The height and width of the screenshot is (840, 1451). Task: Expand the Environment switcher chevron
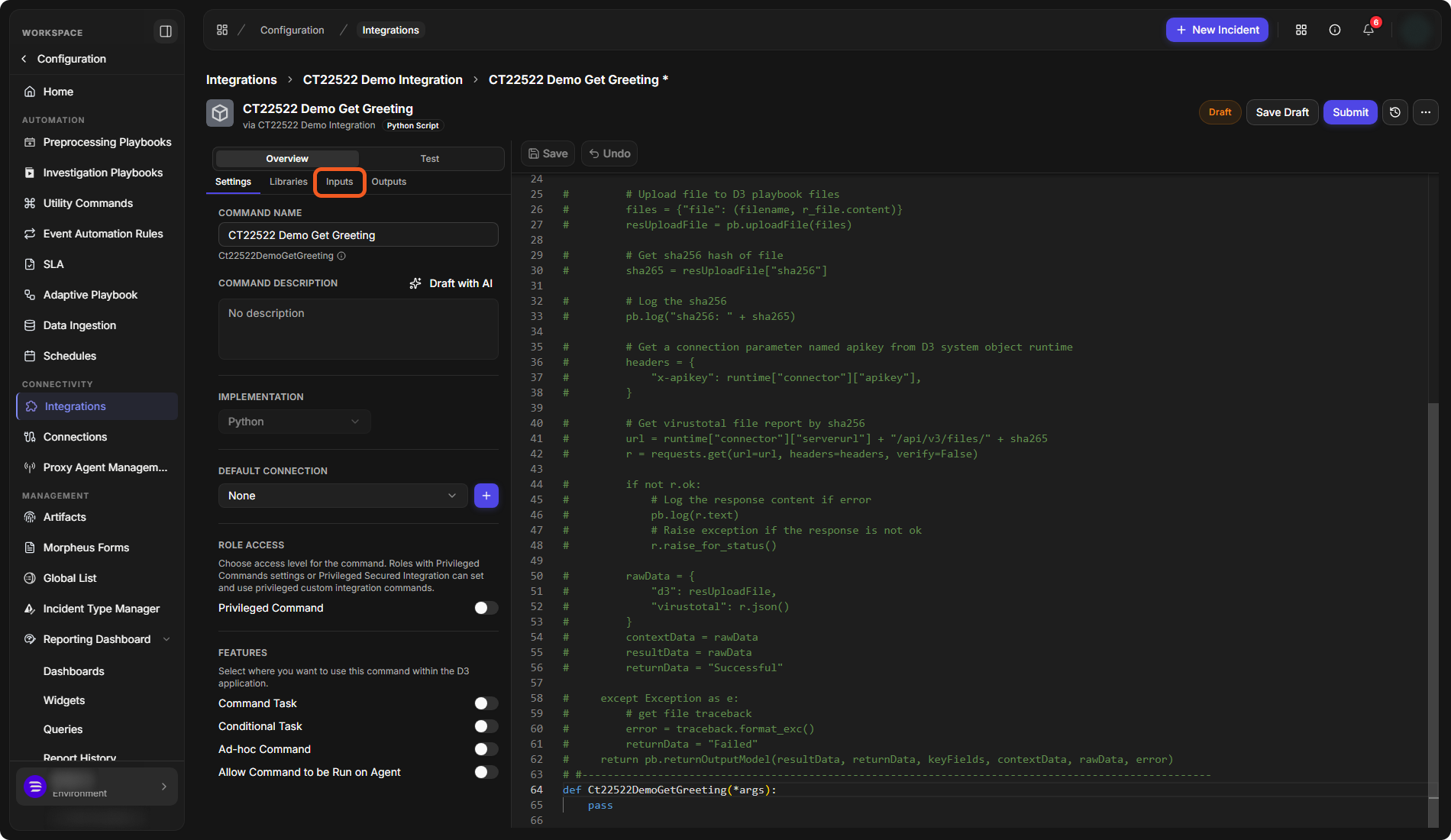163,787
